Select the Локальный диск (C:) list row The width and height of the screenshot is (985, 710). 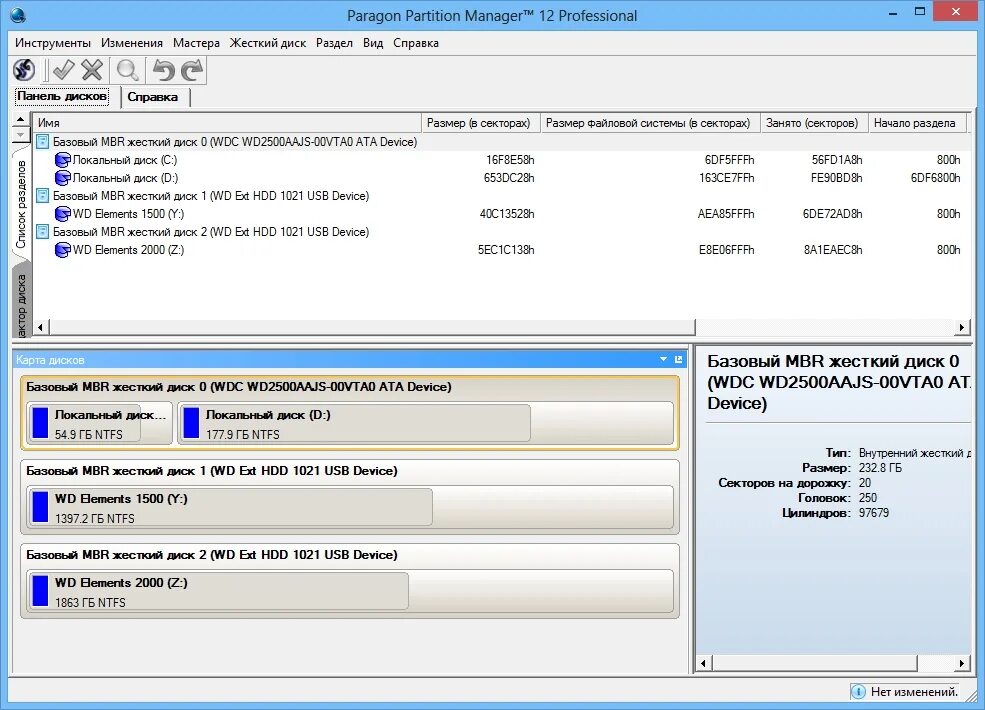coord(501,160)
